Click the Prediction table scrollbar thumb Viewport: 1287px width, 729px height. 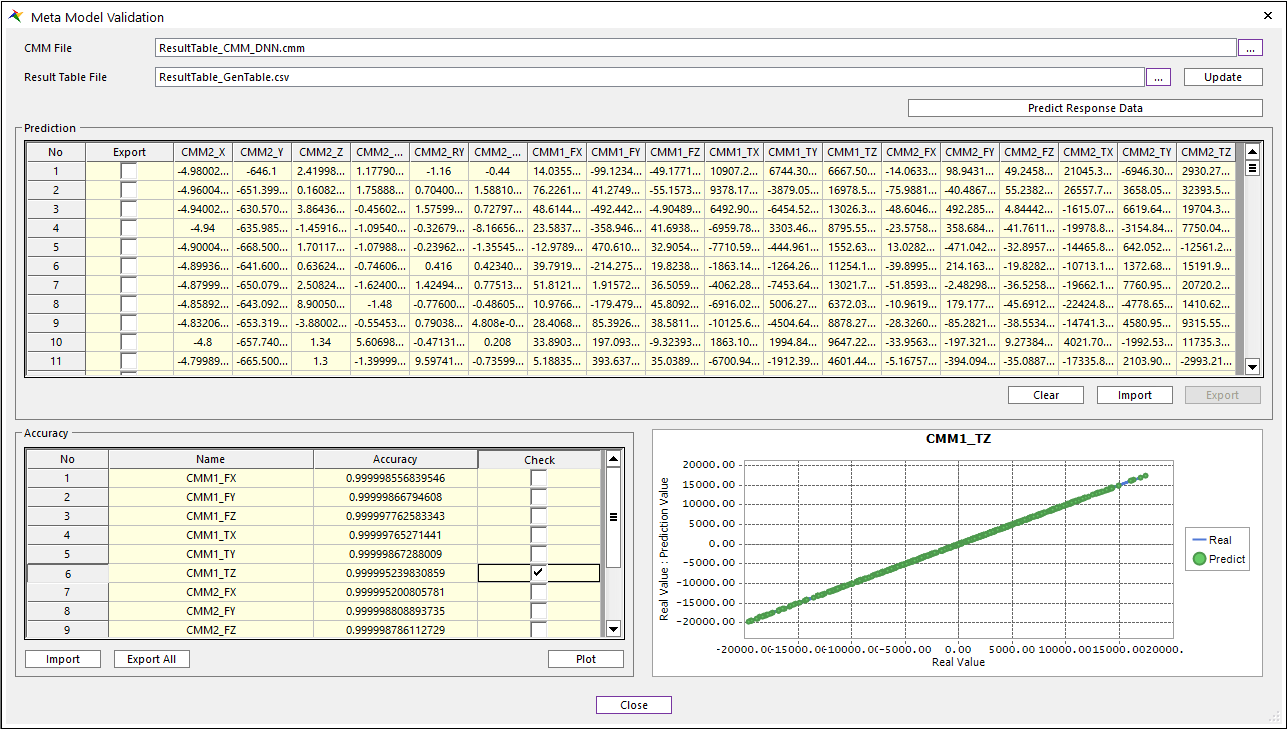click(1252, 168)
